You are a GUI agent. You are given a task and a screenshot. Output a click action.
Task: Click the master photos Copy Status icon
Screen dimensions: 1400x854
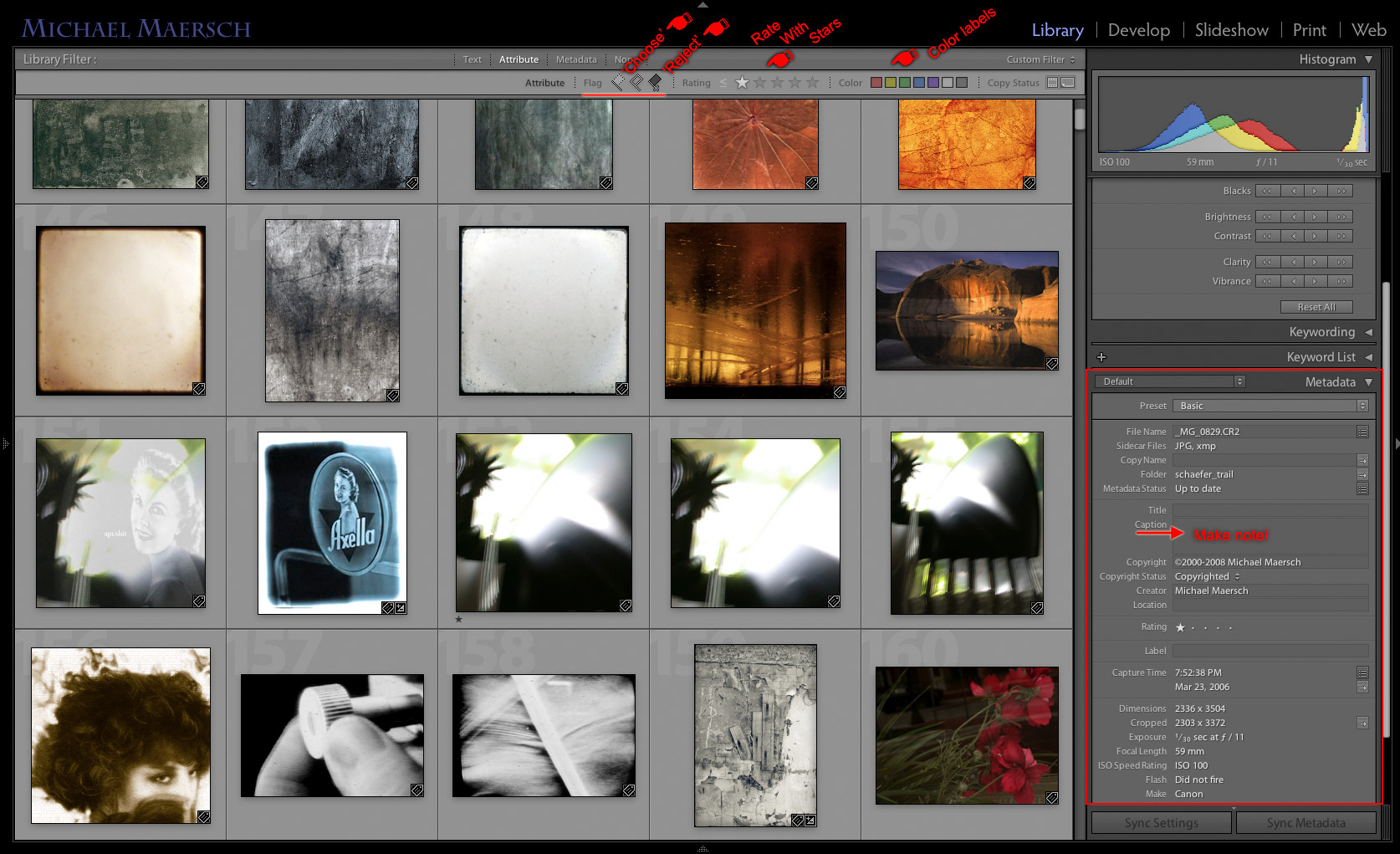1053,82
